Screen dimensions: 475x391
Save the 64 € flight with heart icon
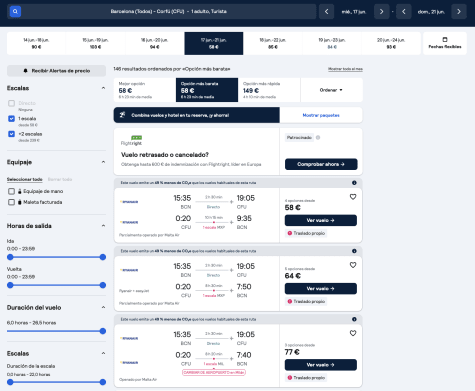(x=353, y=265)
